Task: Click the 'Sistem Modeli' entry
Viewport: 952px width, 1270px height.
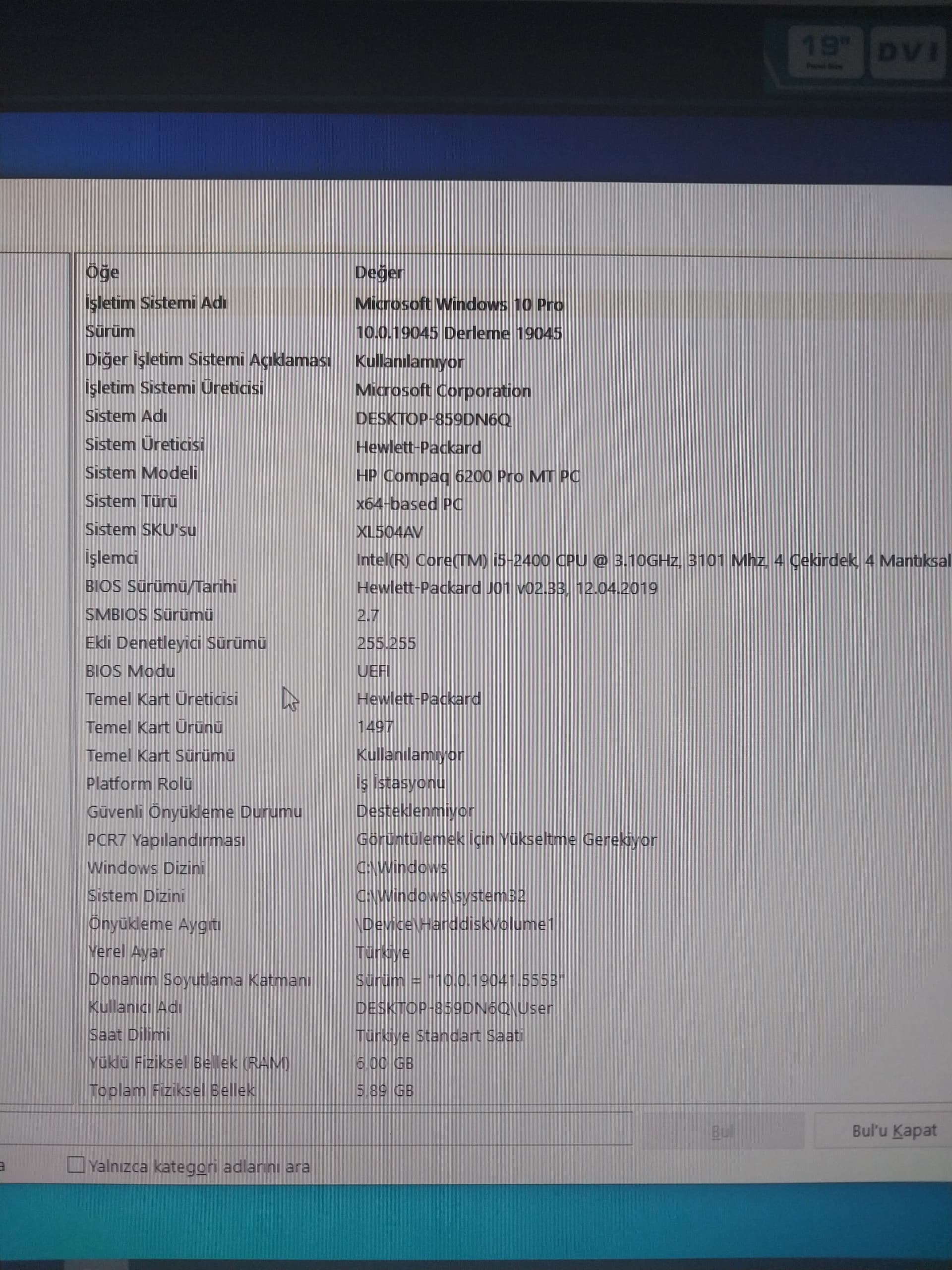Action: click(141, 473)
